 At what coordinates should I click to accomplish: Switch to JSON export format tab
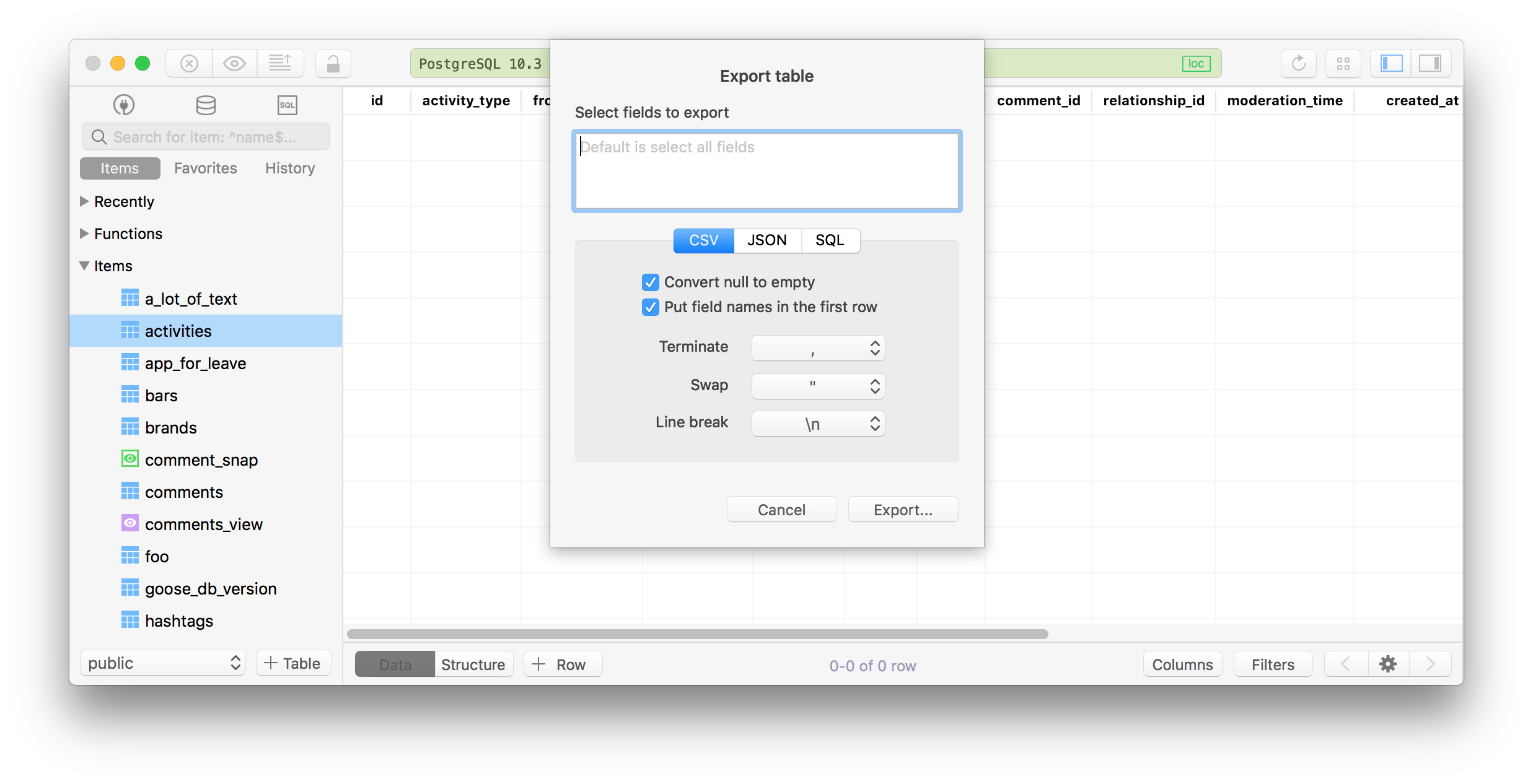click(766, 240)
